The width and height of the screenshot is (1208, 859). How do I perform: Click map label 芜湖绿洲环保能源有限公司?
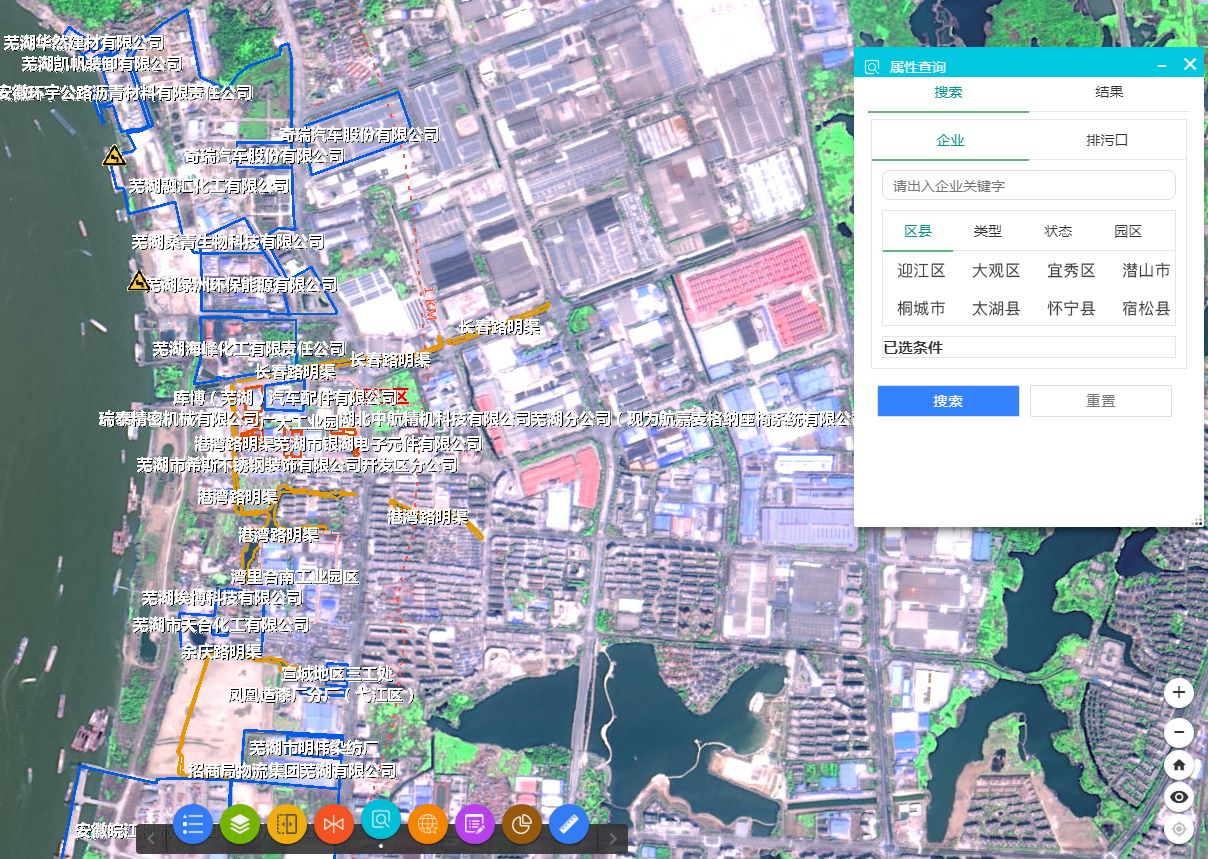click(242, 285)
